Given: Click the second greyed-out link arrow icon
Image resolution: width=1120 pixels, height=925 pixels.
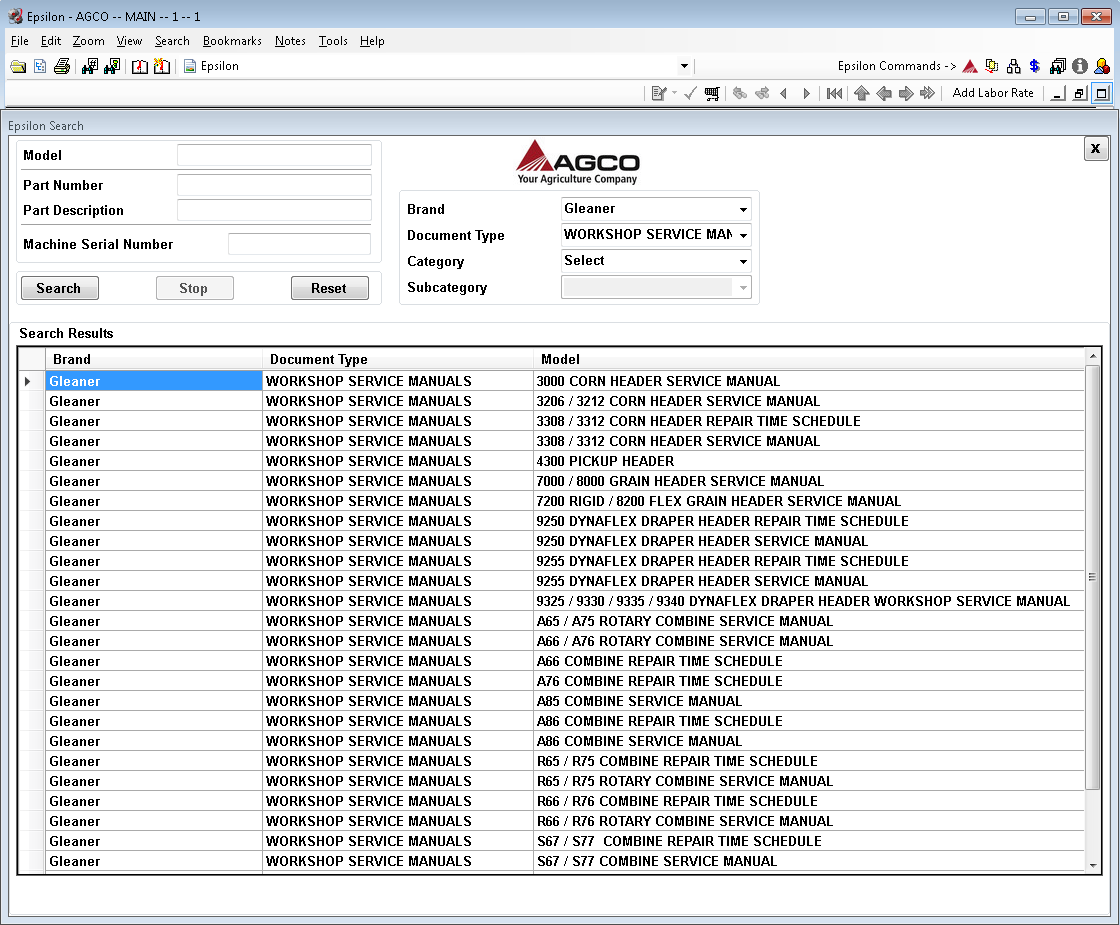Looking at the screenshot, I should 762,94.
